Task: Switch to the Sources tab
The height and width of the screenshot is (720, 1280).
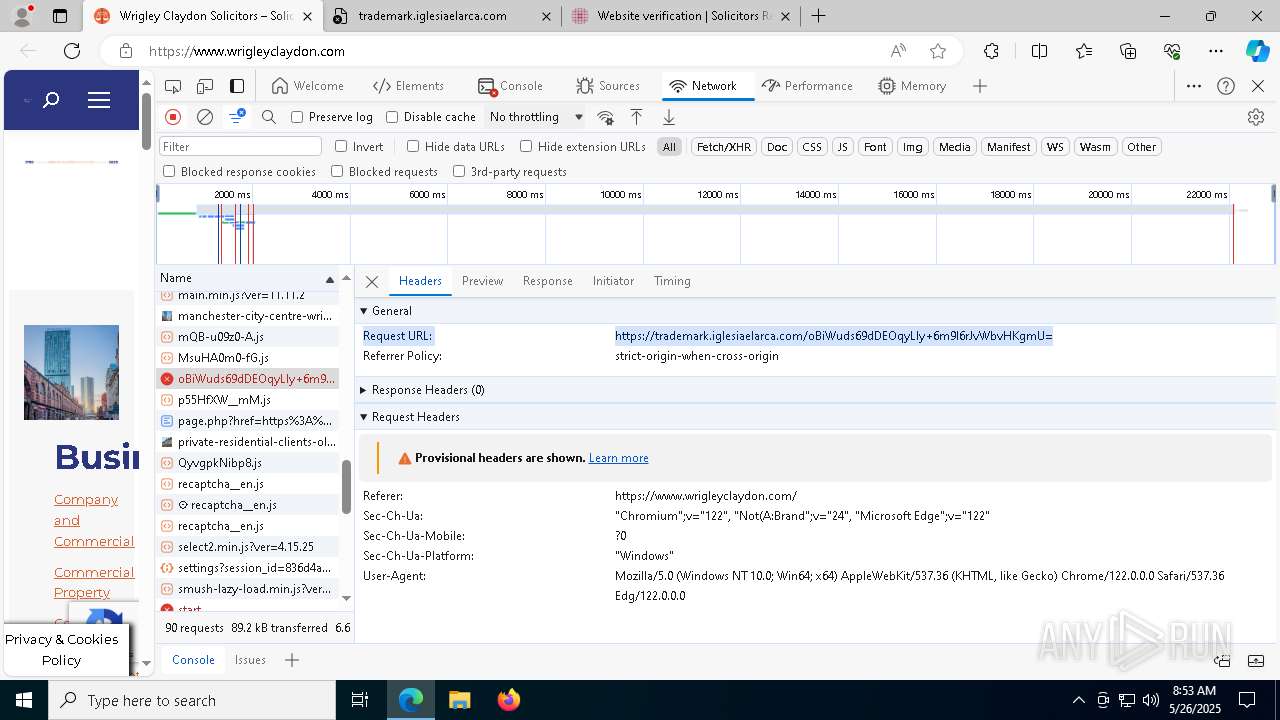Action: [608, 86]
